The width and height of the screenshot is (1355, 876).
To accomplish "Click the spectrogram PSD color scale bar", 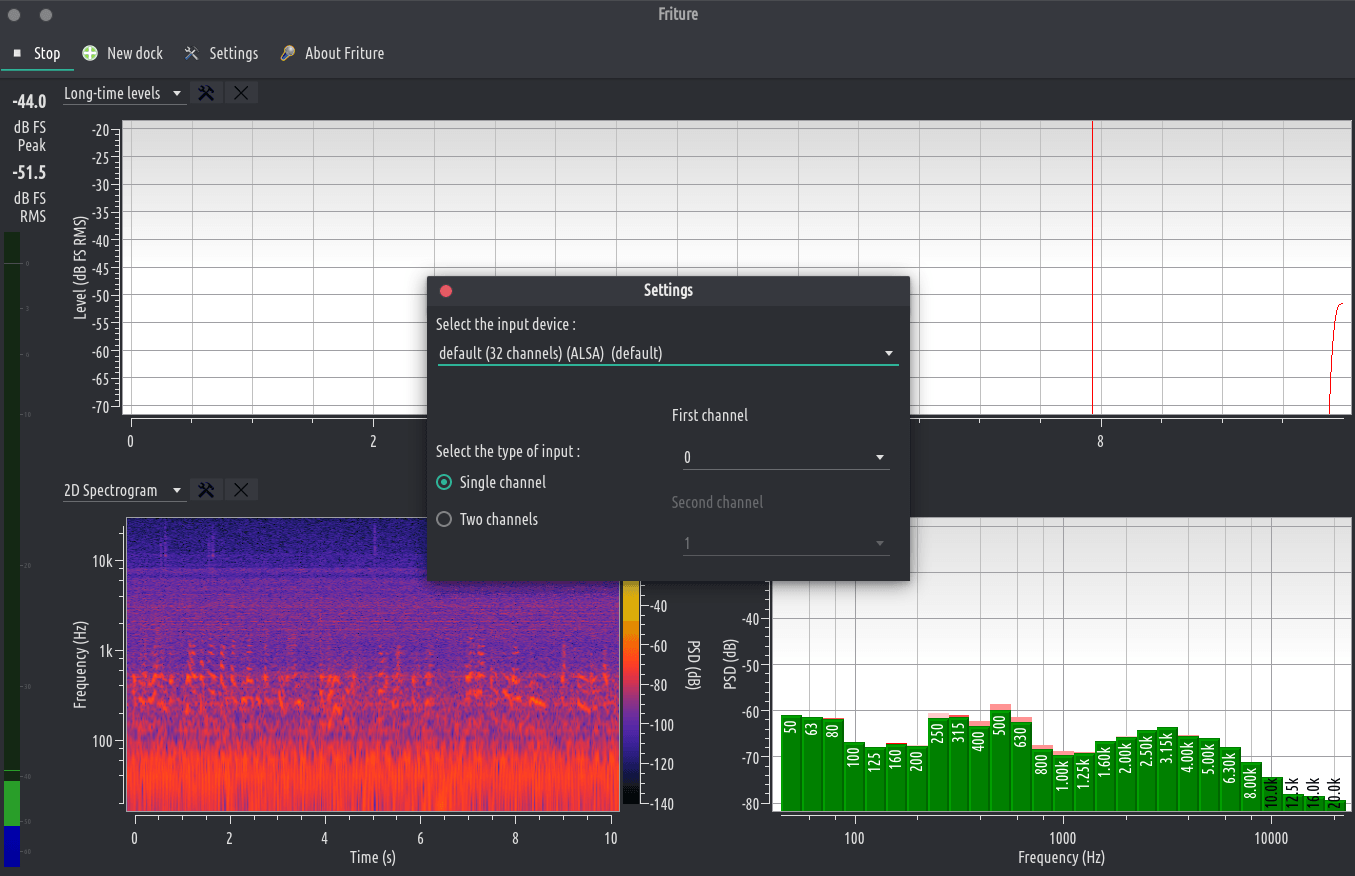I will 631,693.
